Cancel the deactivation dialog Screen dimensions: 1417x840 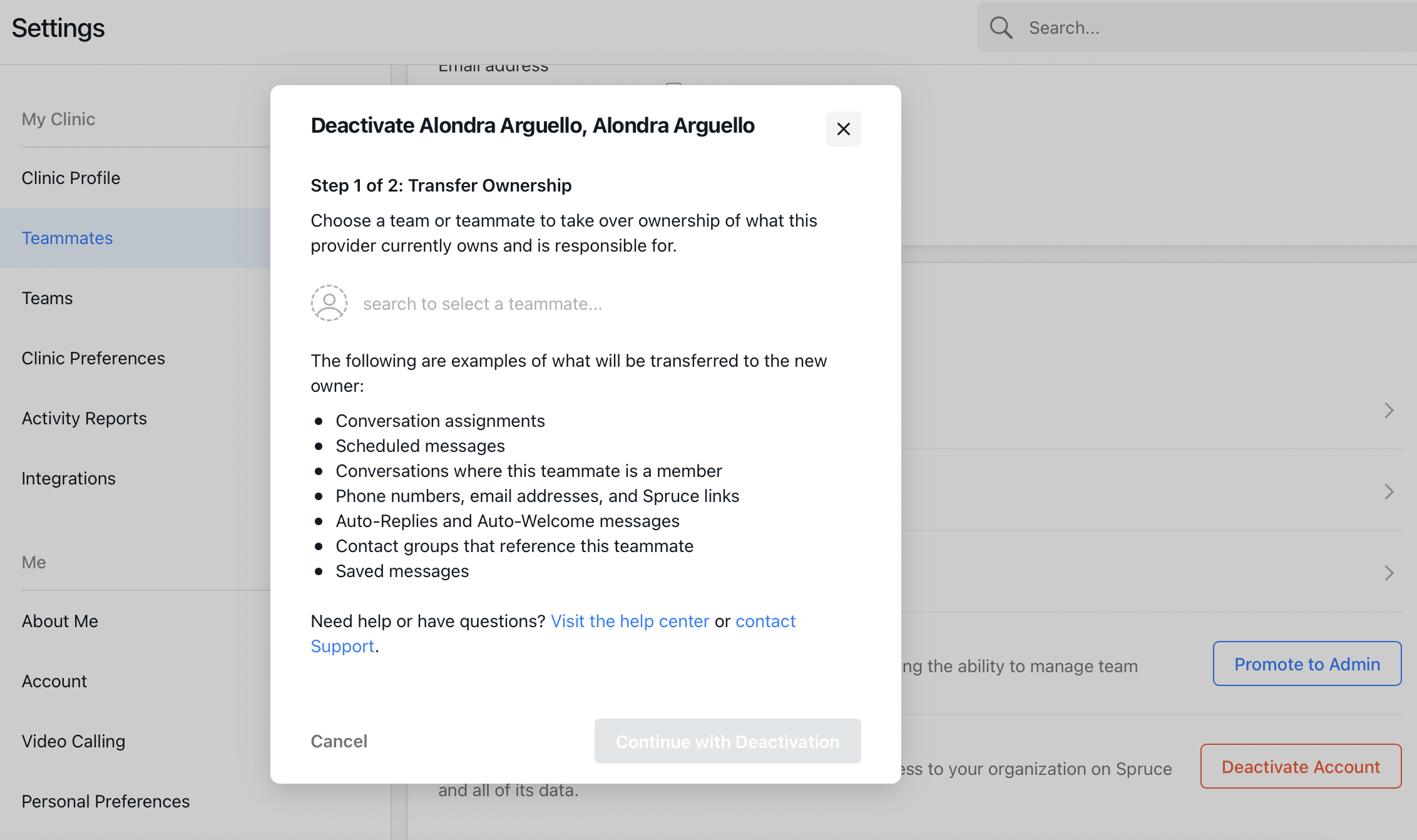[339, 741]
